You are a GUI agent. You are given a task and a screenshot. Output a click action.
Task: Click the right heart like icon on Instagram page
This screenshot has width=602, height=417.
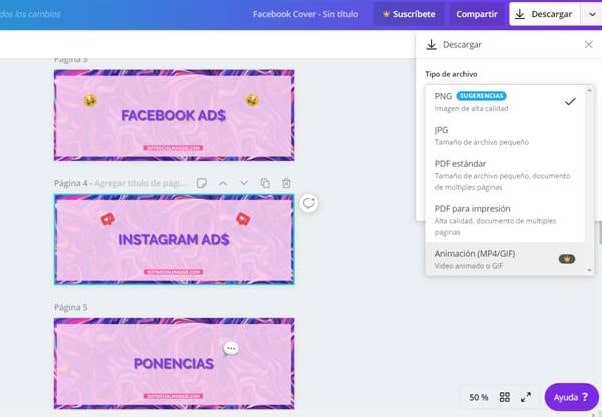click(x=243, y=219)
